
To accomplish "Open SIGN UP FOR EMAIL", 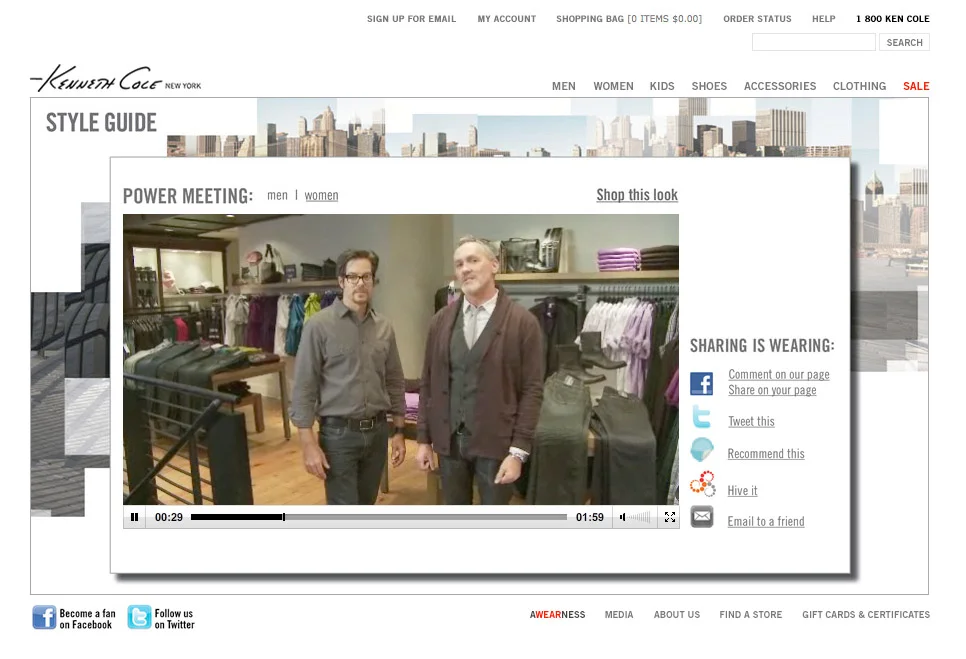I will 412,18.
